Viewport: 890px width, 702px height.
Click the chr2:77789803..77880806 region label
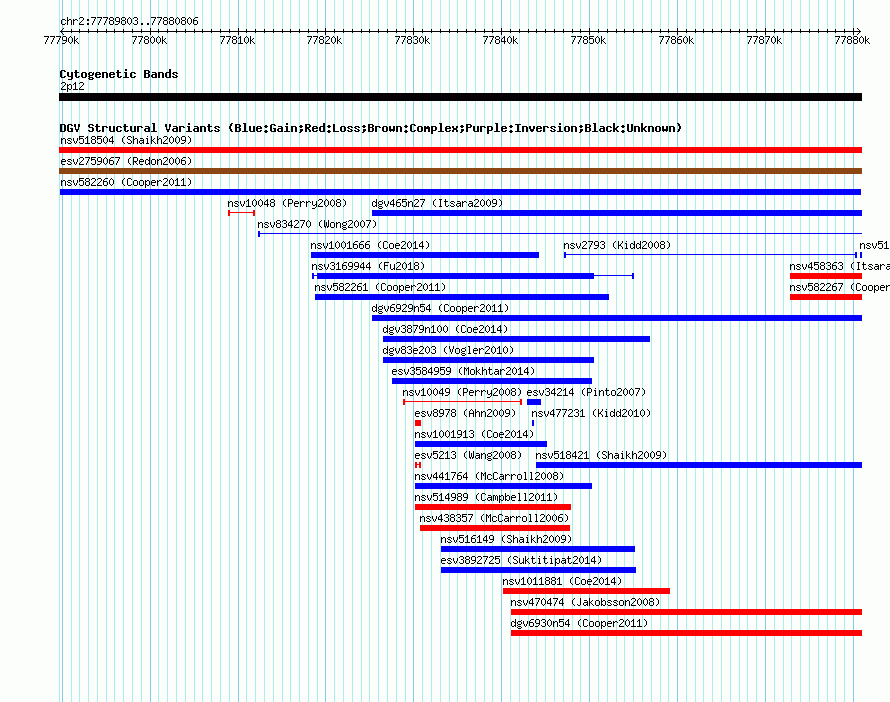click(129, 21)
